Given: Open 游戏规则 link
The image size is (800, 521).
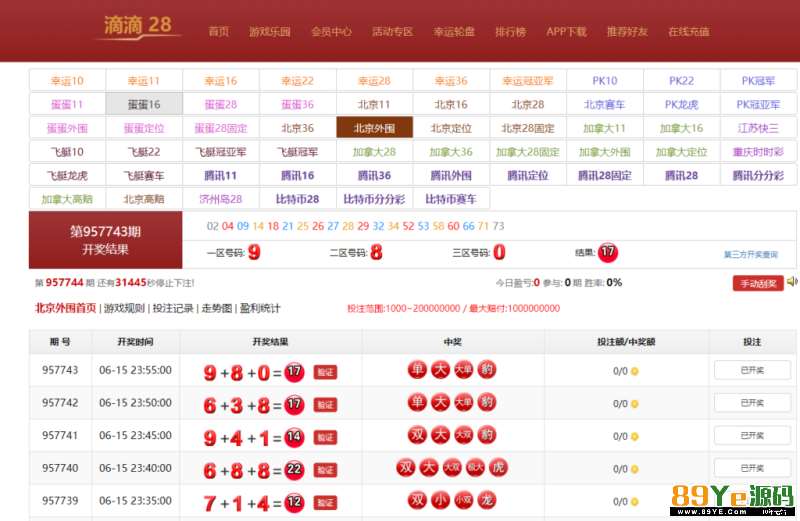Looking at the screenshot, I should (x=124, y=308).
